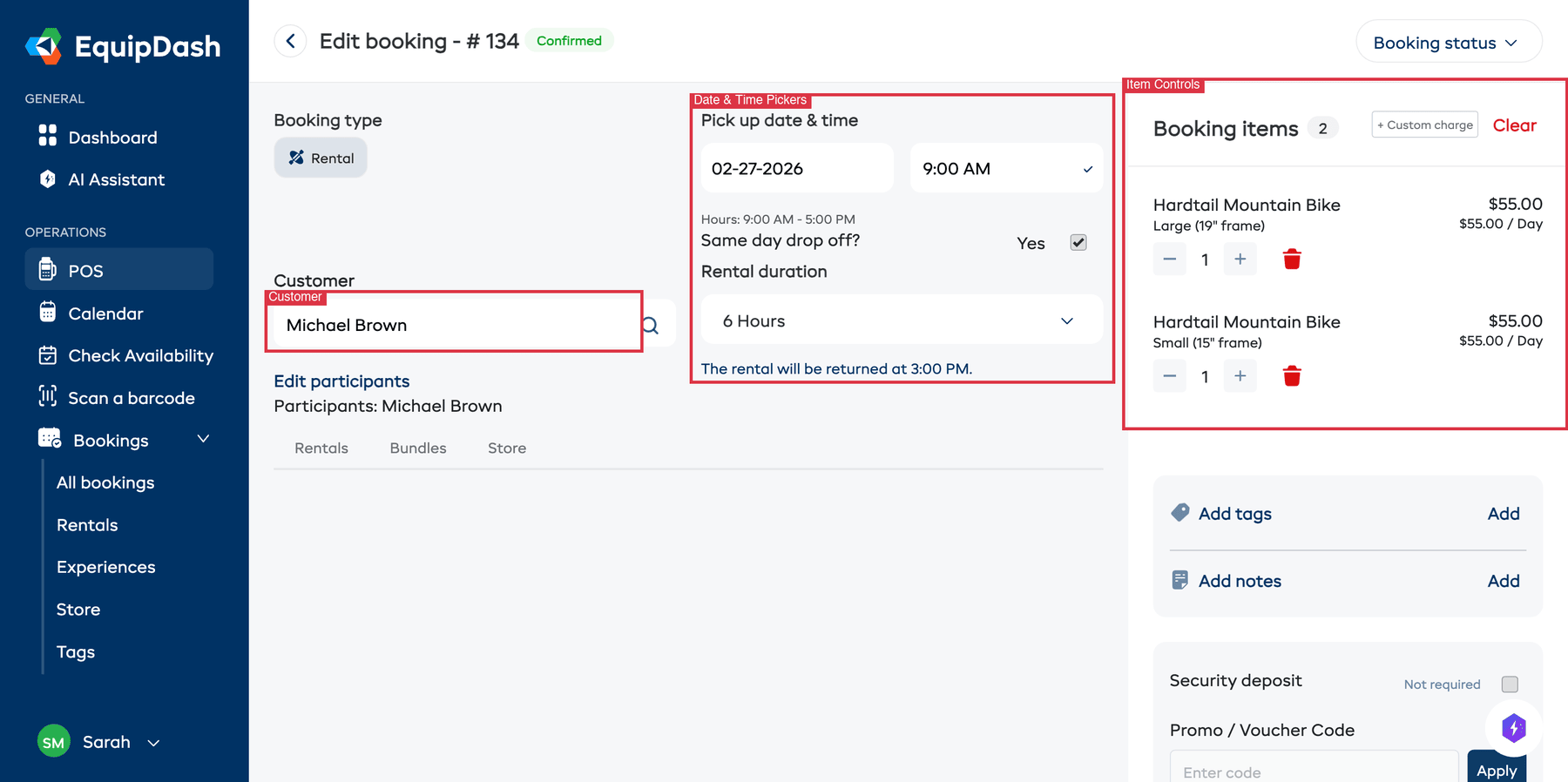
Task: Increase quantity of Small frame bike
Action: 1240,376
